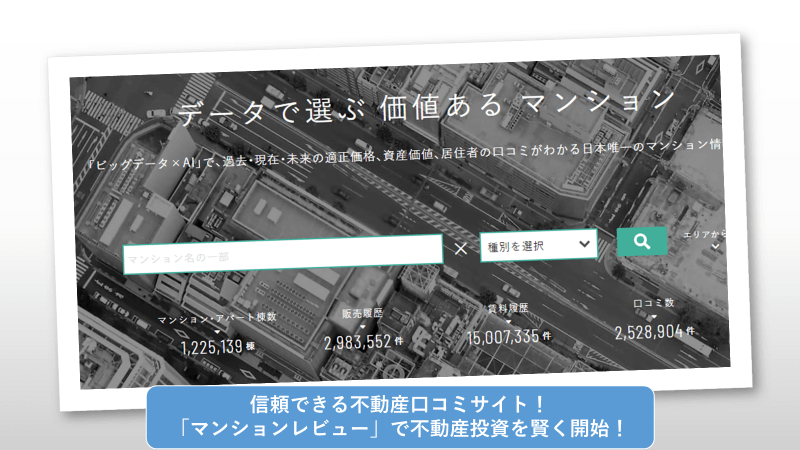Click the 賃料履歴 label
Screen dimensions: 800x450
click(508, 308)
